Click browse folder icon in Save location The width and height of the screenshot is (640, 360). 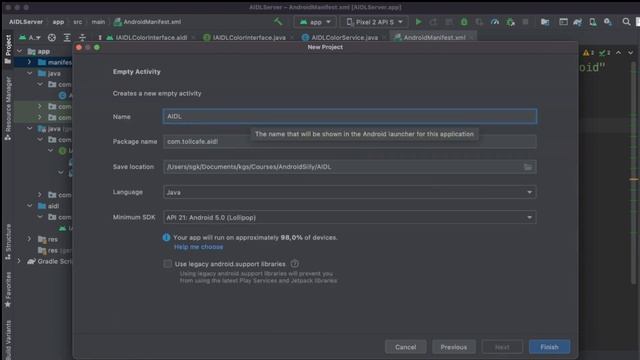click(x=528, y=167)
